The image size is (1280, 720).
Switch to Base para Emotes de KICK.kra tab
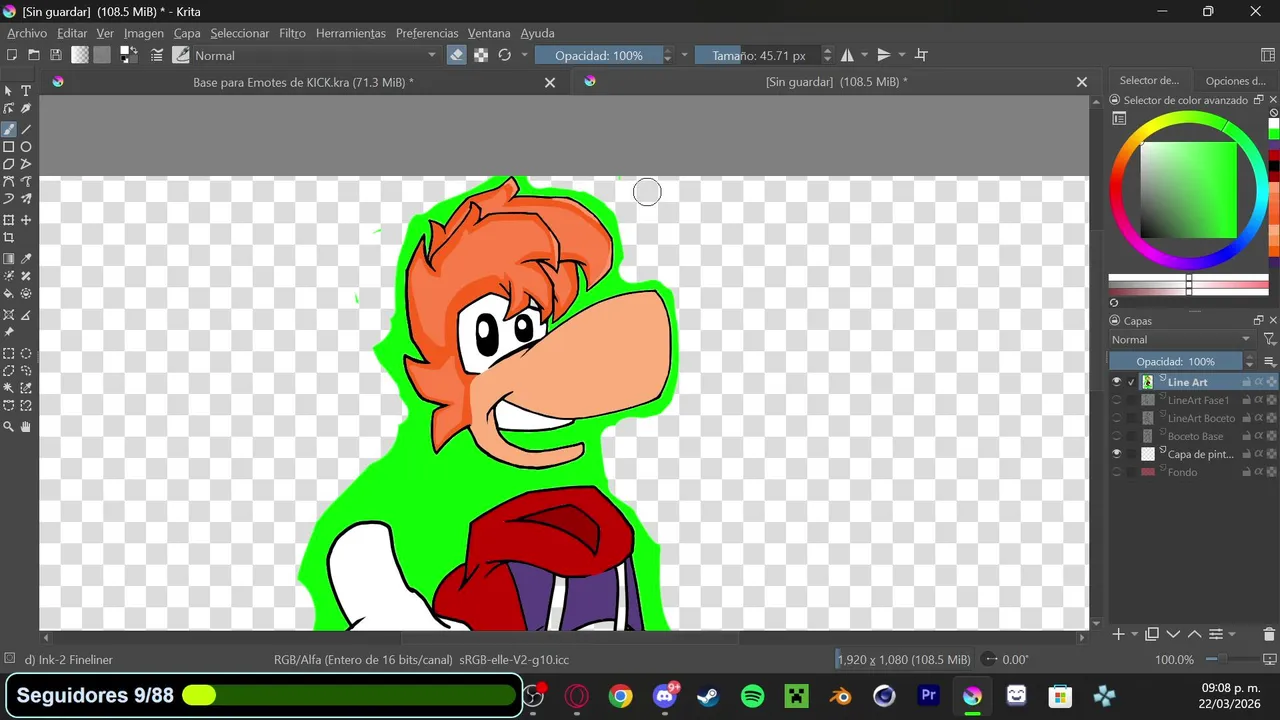(x=303, y=82)
